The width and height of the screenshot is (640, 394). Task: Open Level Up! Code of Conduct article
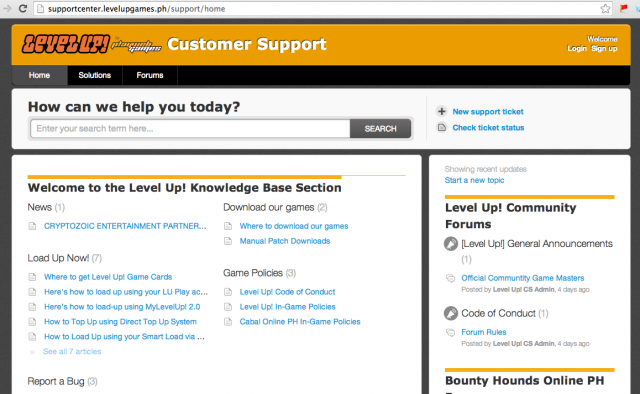[287, 292]
